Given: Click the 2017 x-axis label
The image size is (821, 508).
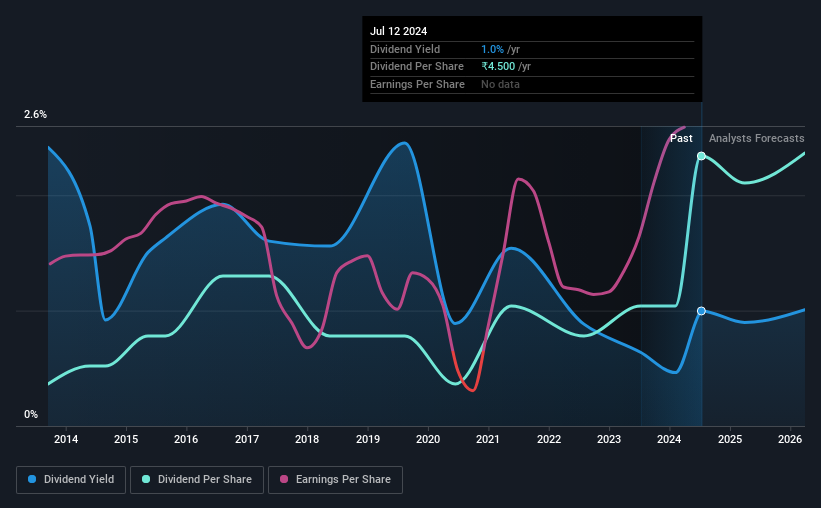Looking at the screenshot, I should pyautogui.click(x=247, y=439).
